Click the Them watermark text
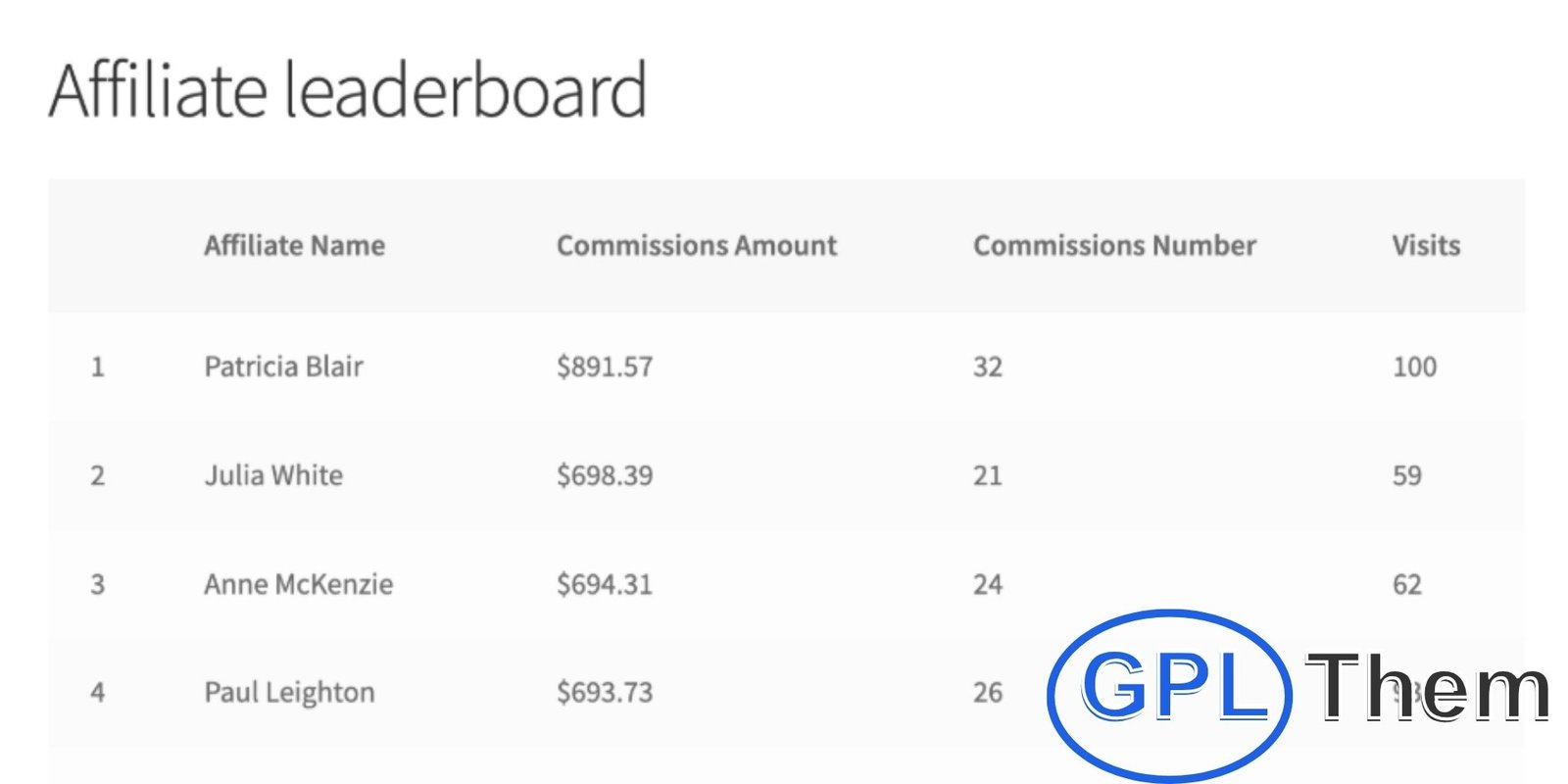This screenshot has width=1568, height=784. (1427, 688)
